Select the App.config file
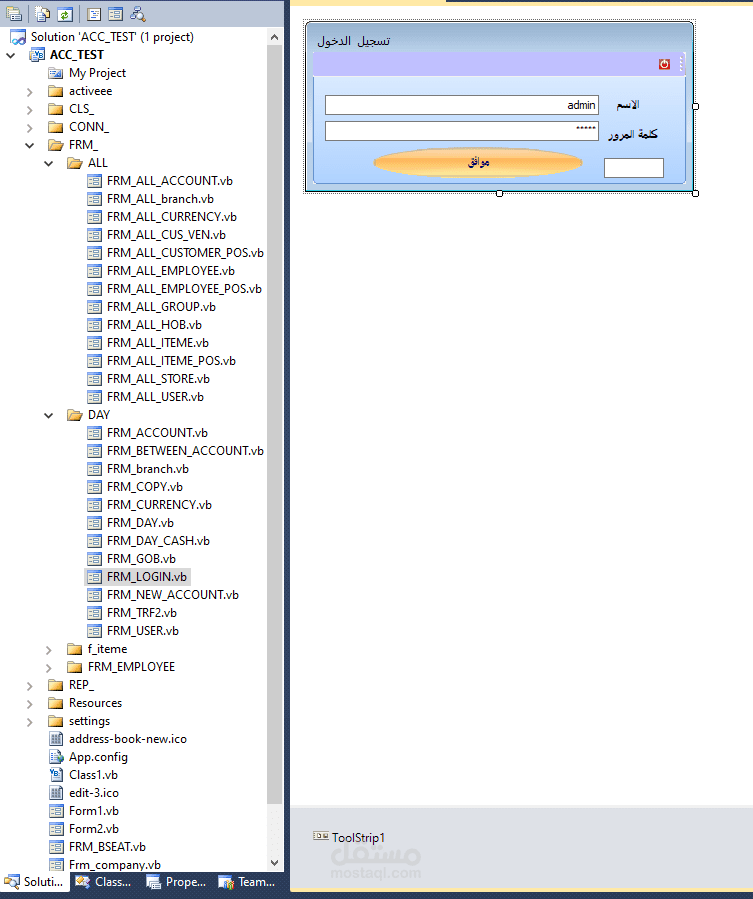The image size is (753, 899). [x=98, y=757]
